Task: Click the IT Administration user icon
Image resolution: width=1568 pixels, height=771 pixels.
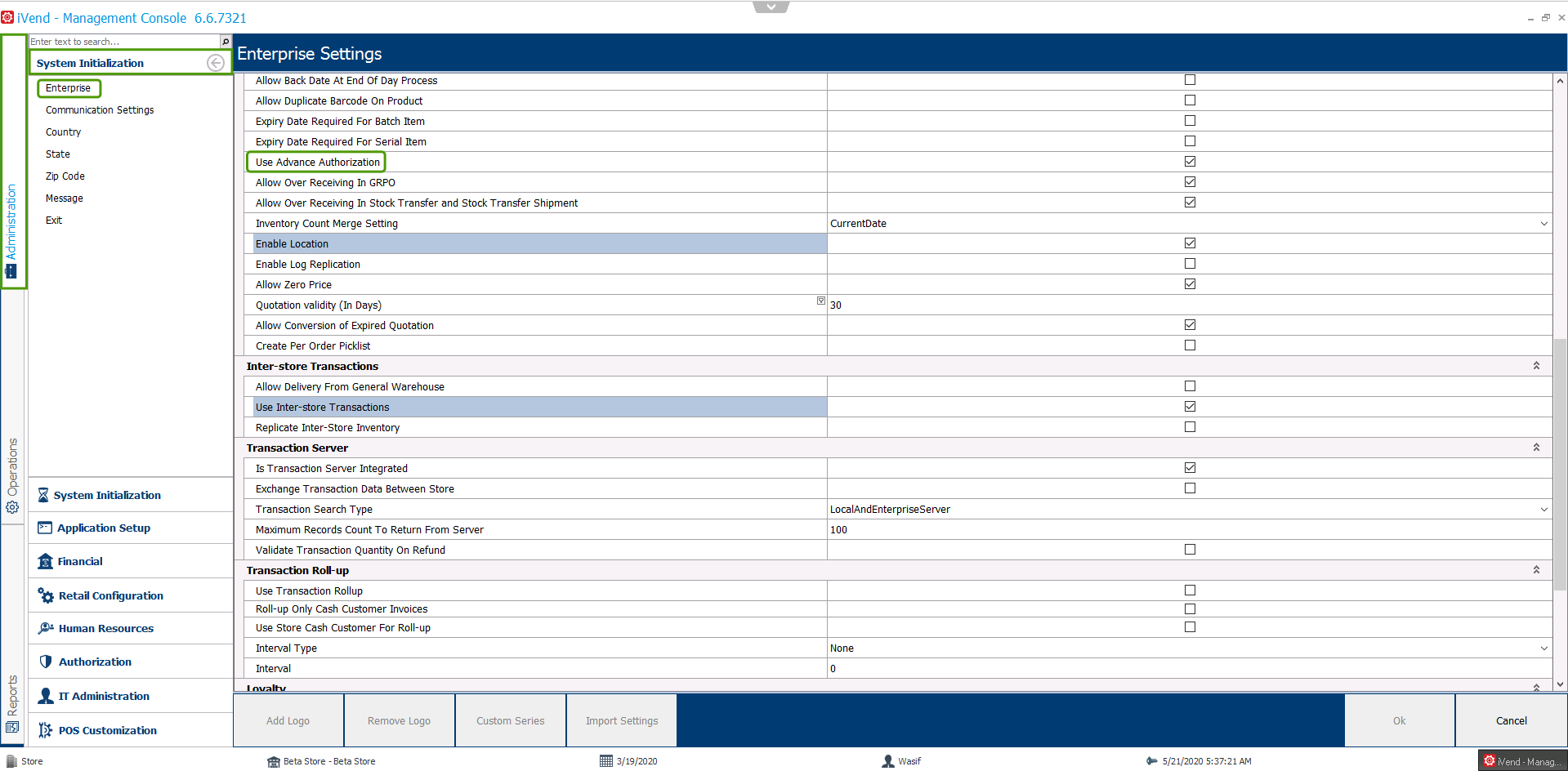Action: pos(46,696)
